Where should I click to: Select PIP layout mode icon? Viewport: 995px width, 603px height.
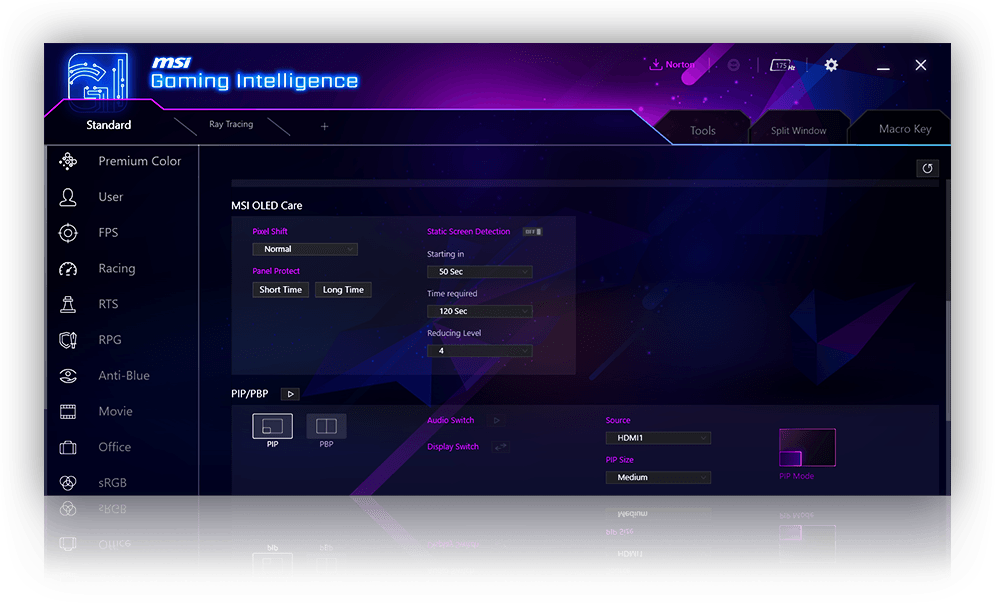coord(272,426)
